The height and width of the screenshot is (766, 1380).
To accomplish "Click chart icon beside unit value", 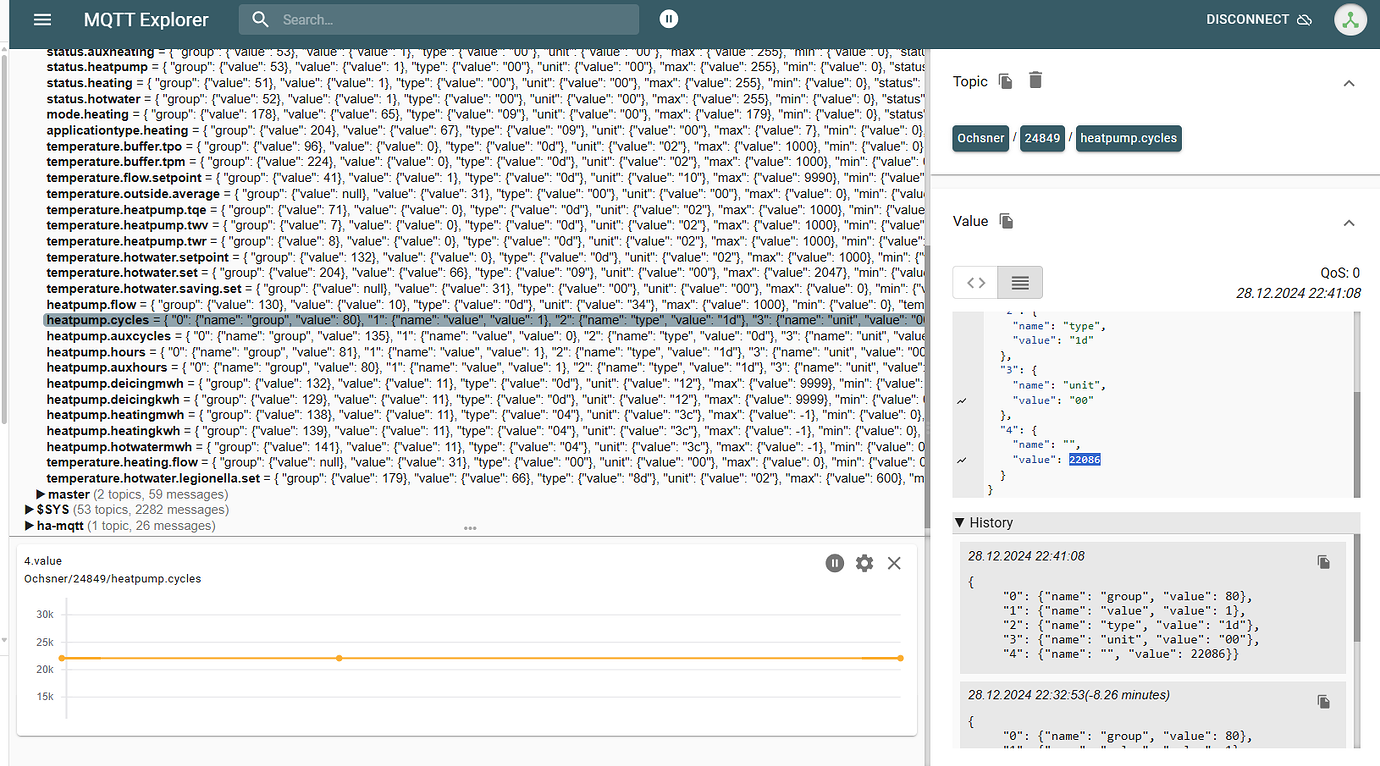I will (x=962, y=400).
